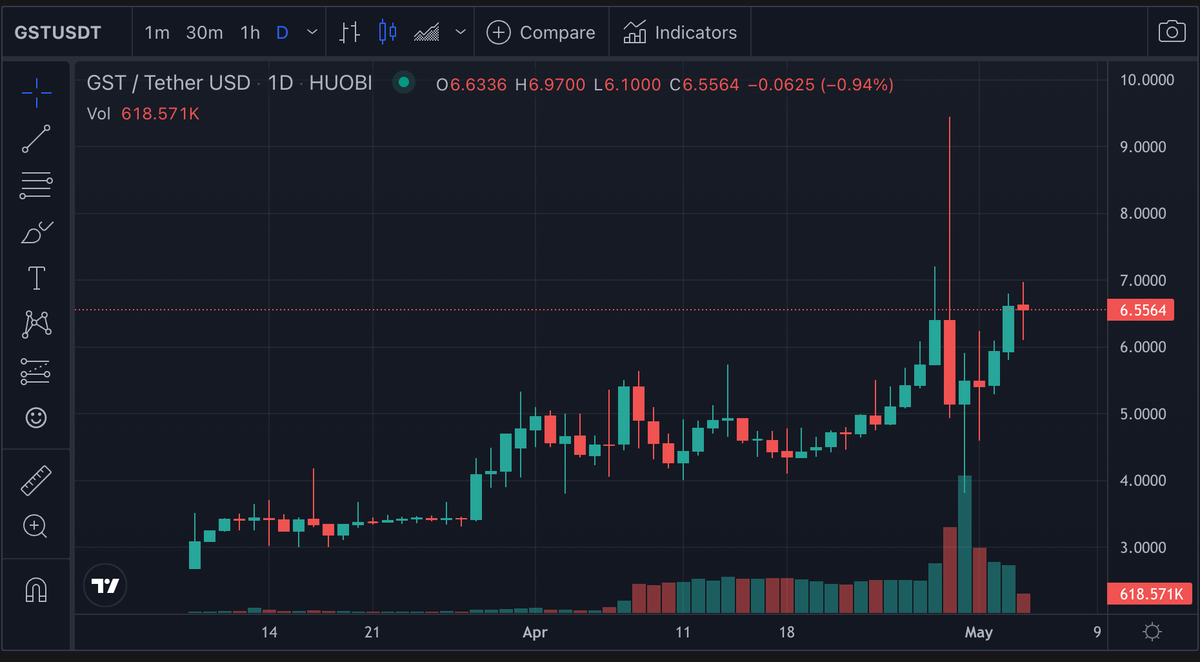Viewport: 1200px width, 662px height.
Task: Open the forecasting and measurement tools
Action: (36, 371)
